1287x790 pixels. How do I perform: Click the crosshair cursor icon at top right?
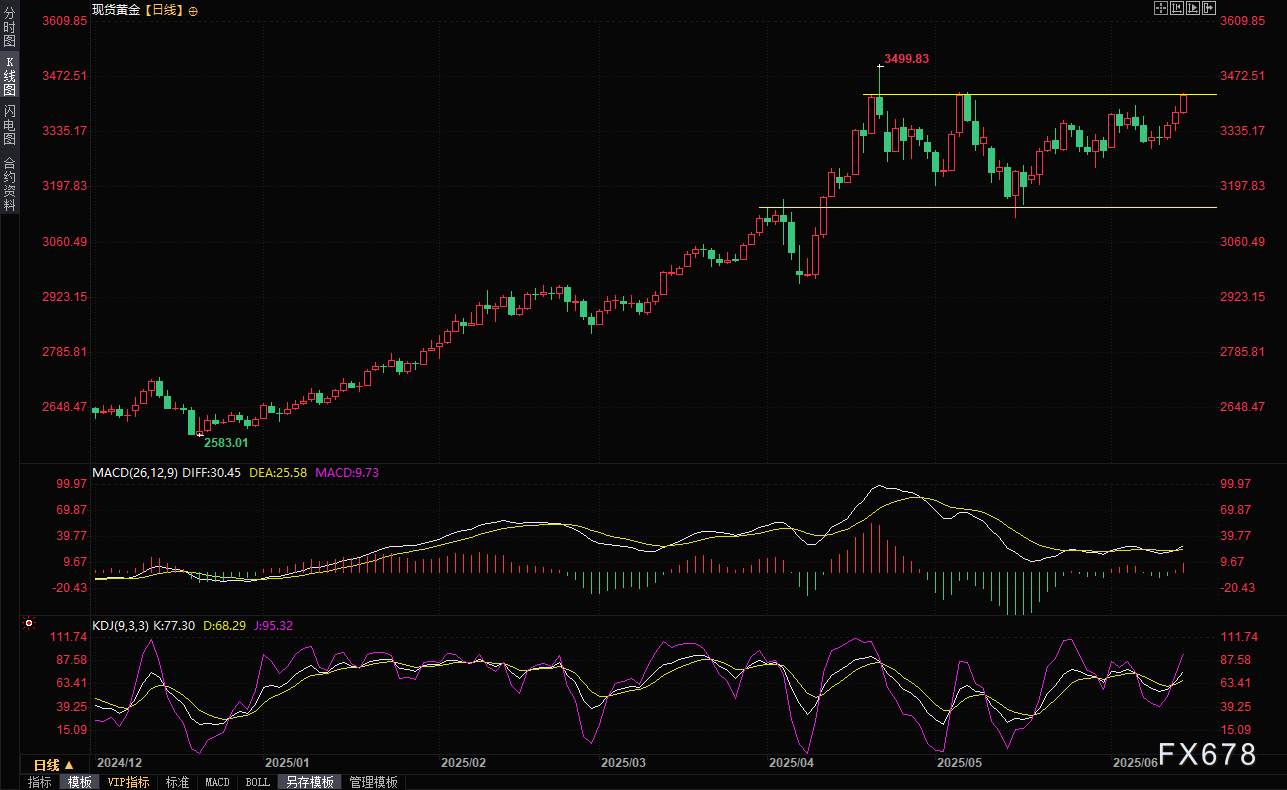[1161, 8]
